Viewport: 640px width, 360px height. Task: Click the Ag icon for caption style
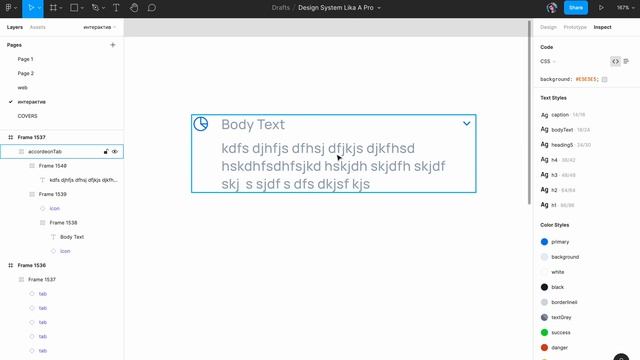coord(544,115)
